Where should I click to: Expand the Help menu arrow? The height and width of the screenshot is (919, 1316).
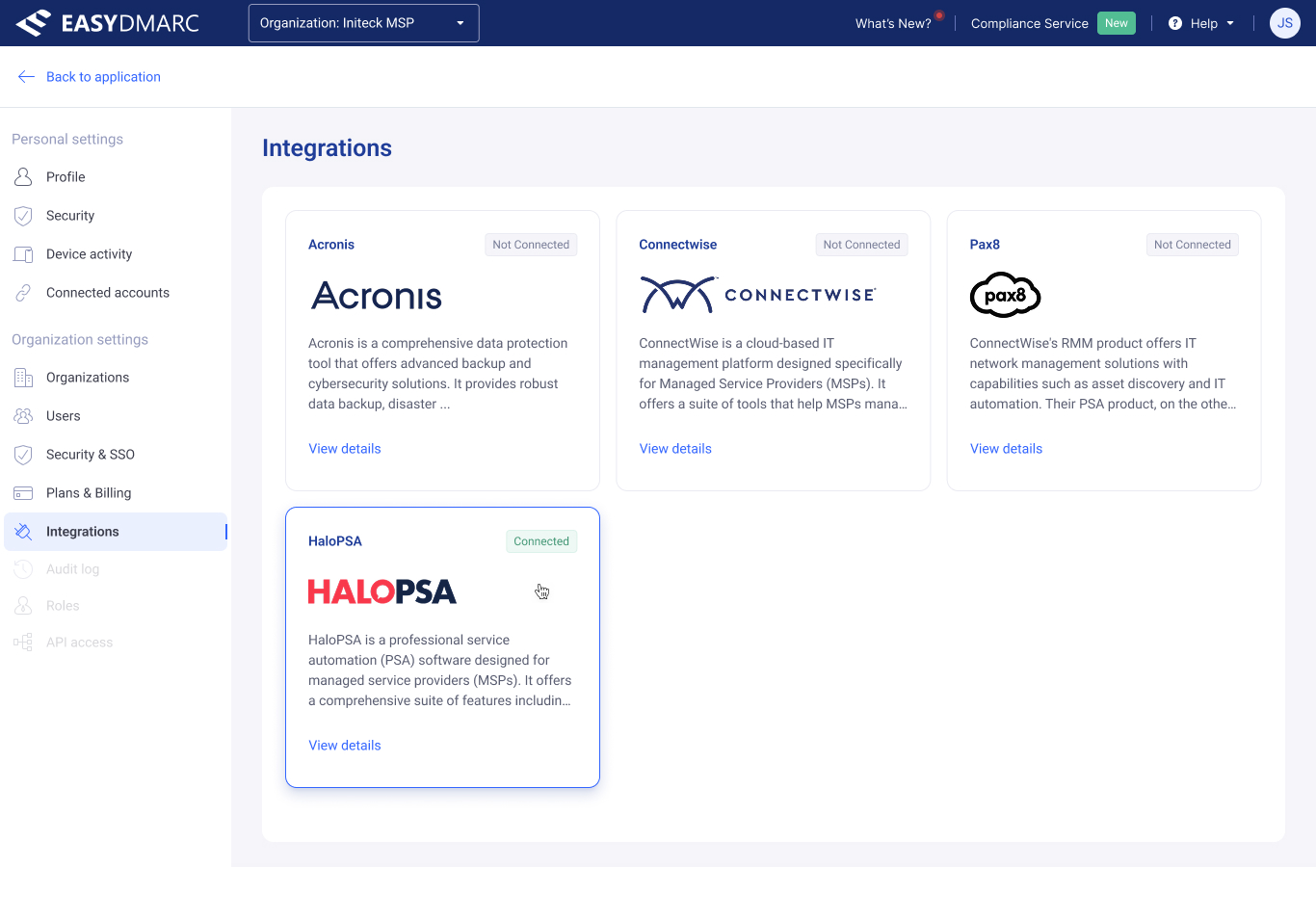click(x=1230, y=23)
